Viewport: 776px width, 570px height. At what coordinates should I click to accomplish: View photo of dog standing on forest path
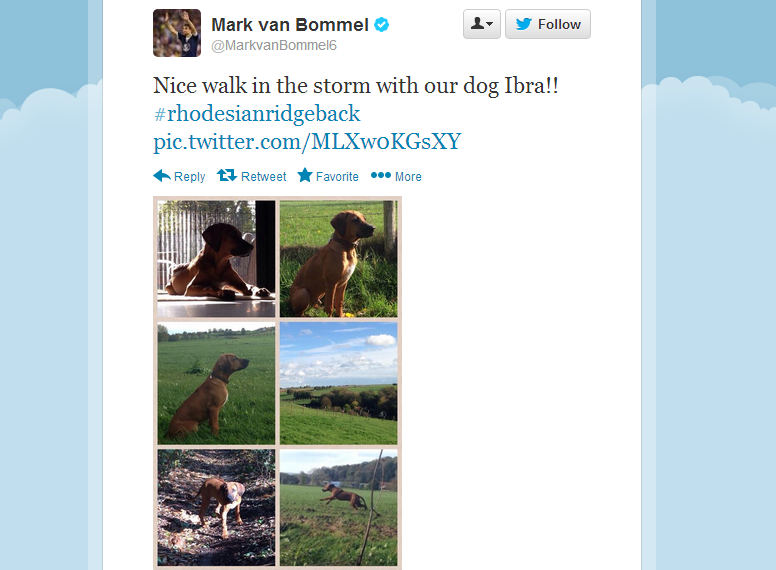pos(216,507)
